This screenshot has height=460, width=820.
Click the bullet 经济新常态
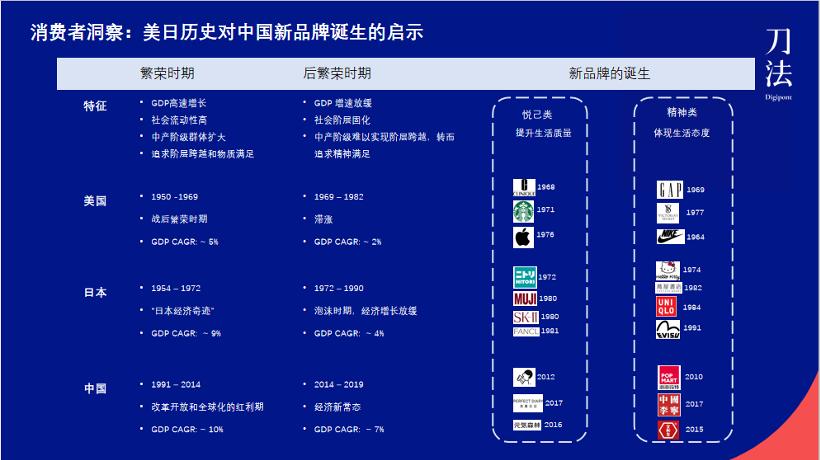pos(337,407)
